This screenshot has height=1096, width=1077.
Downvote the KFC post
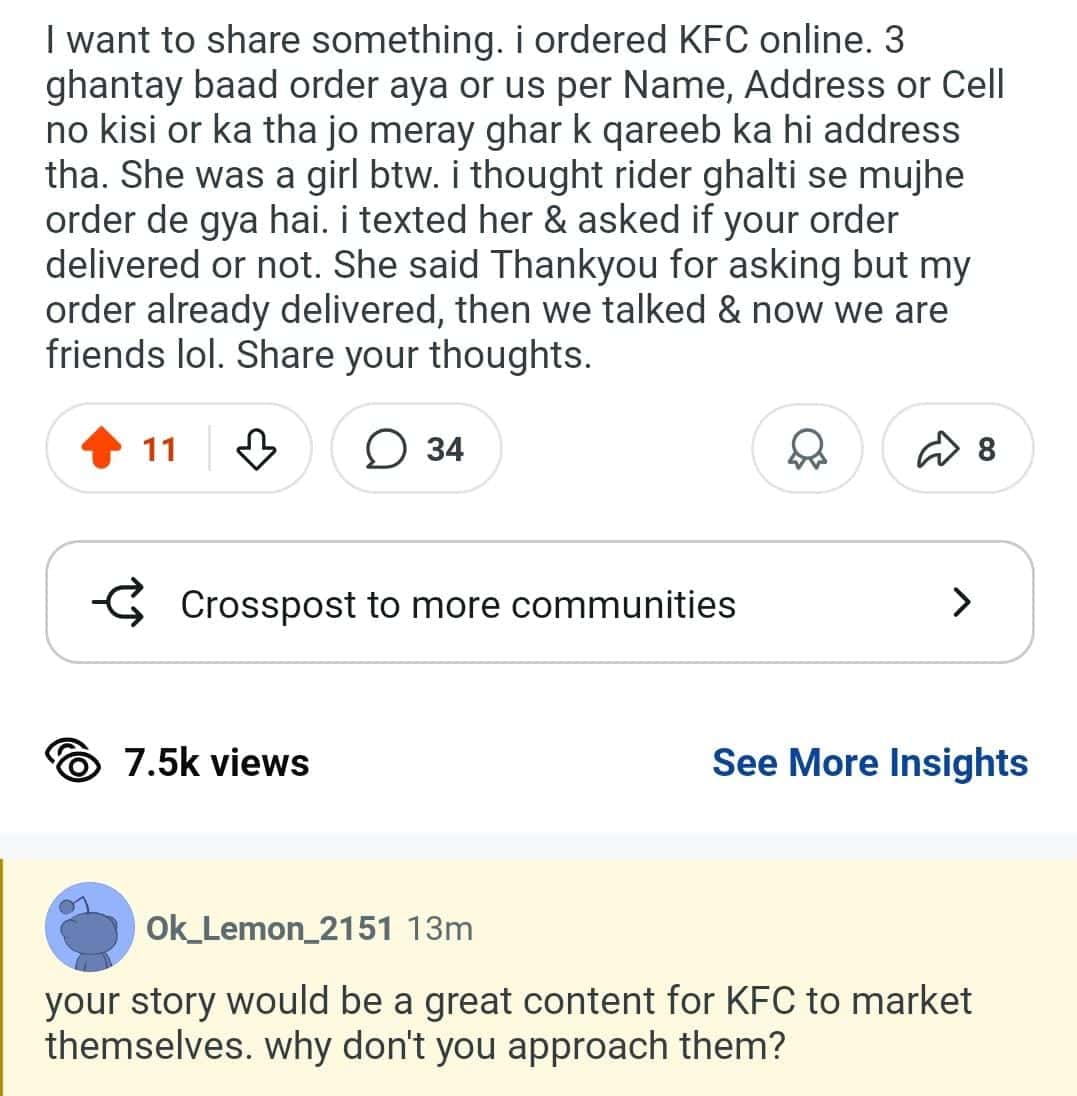(256, 449)
